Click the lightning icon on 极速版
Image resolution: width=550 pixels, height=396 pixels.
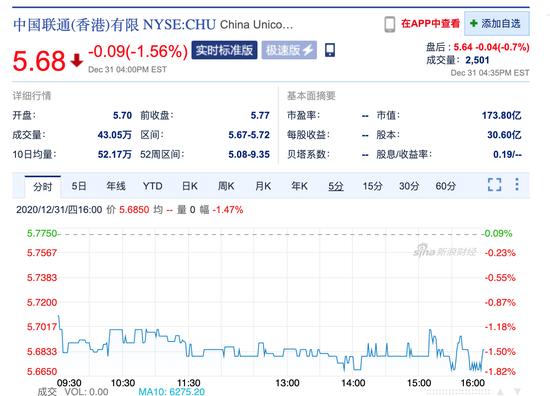click(x=308, y=50)
